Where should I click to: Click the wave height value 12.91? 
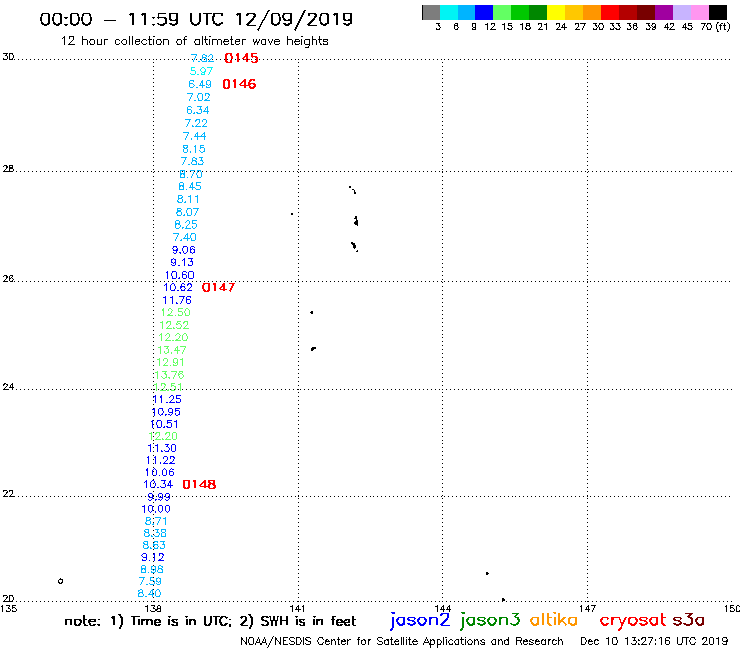pos(170,363)
